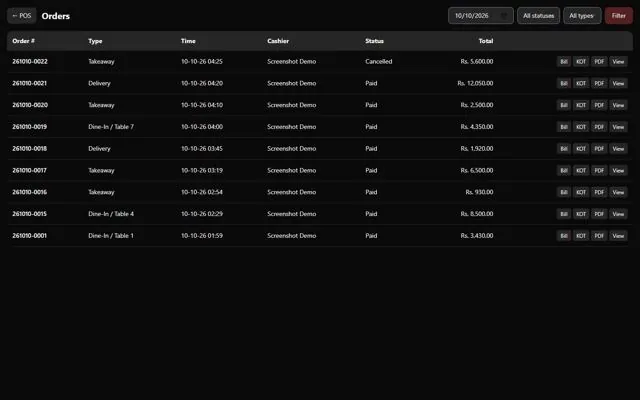Select the Dine-In / Table 7 cell
This screenshot has height=400, width=640.
coord(111,127)
